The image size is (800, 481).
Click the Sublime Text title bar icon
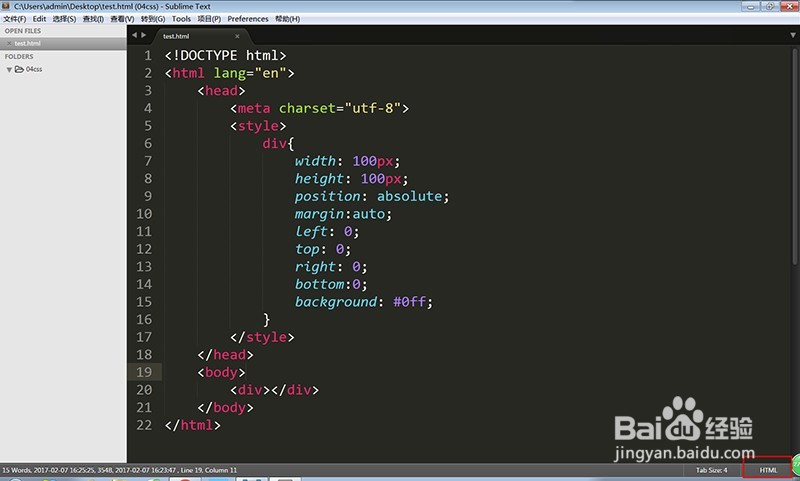[6, 6]
